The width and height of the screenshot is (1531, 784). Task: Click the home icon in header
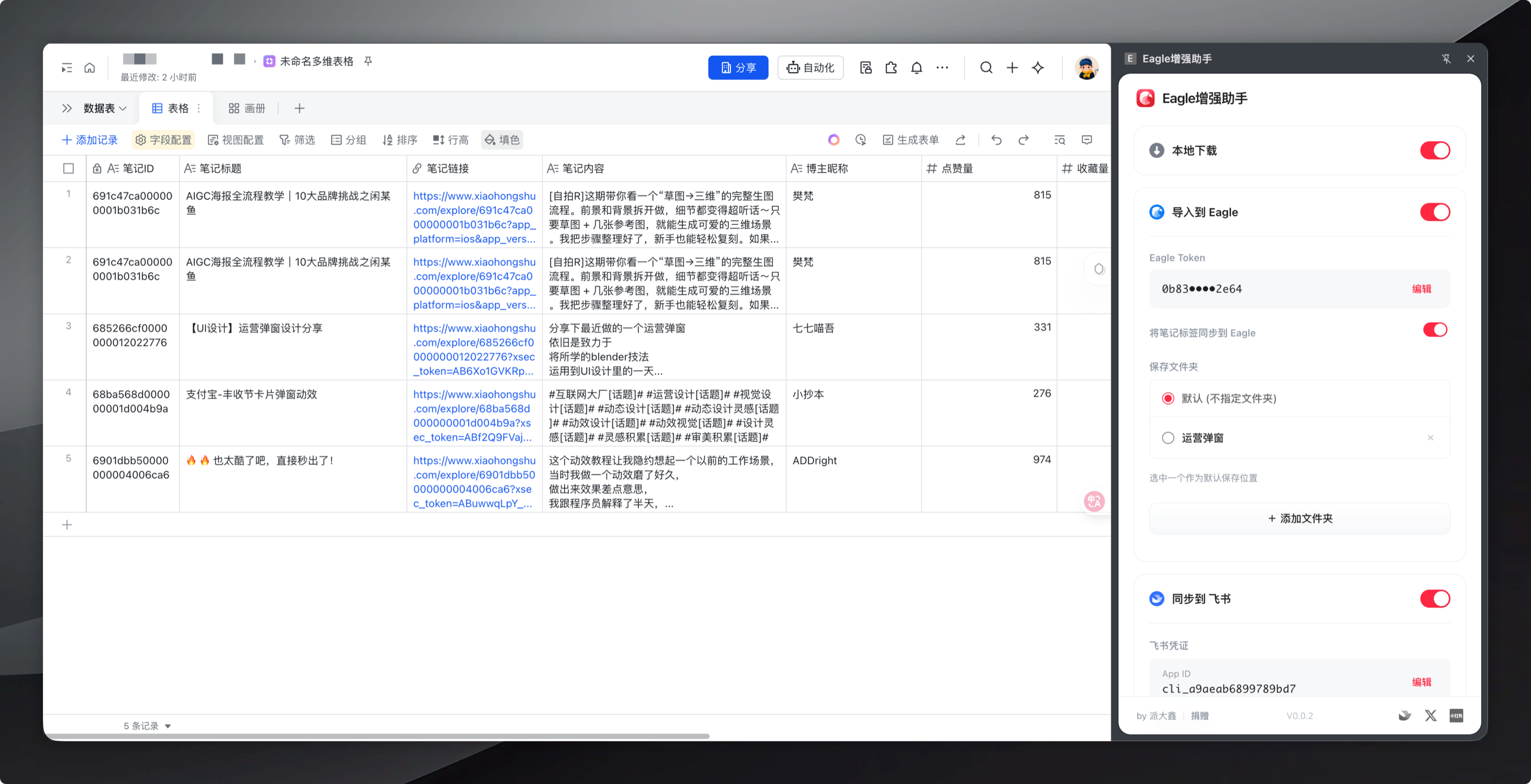pyautogui.click(x=89, y=67)
